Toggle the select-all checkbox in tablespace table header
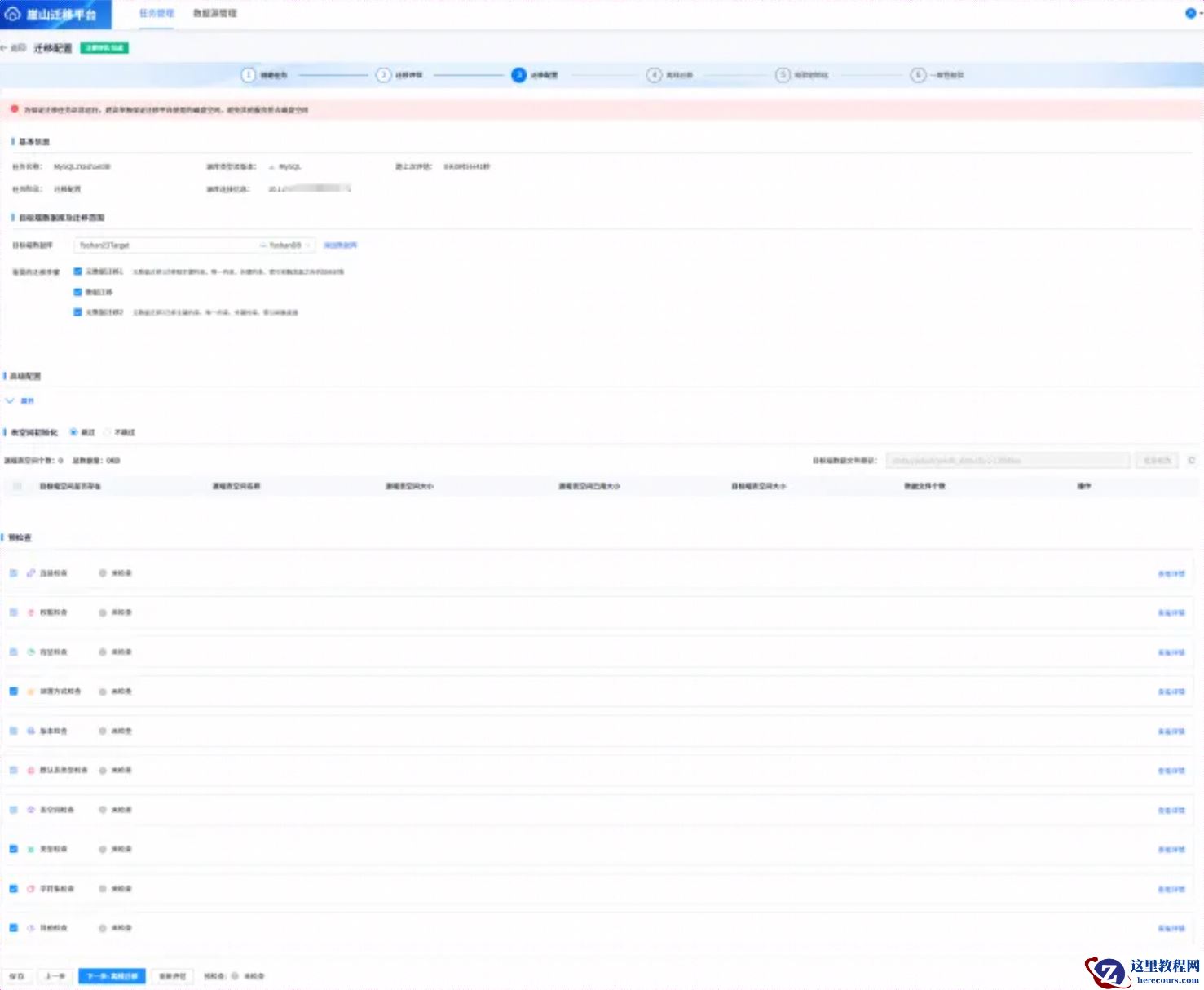1204x990 pixels. tap(17, 486)
